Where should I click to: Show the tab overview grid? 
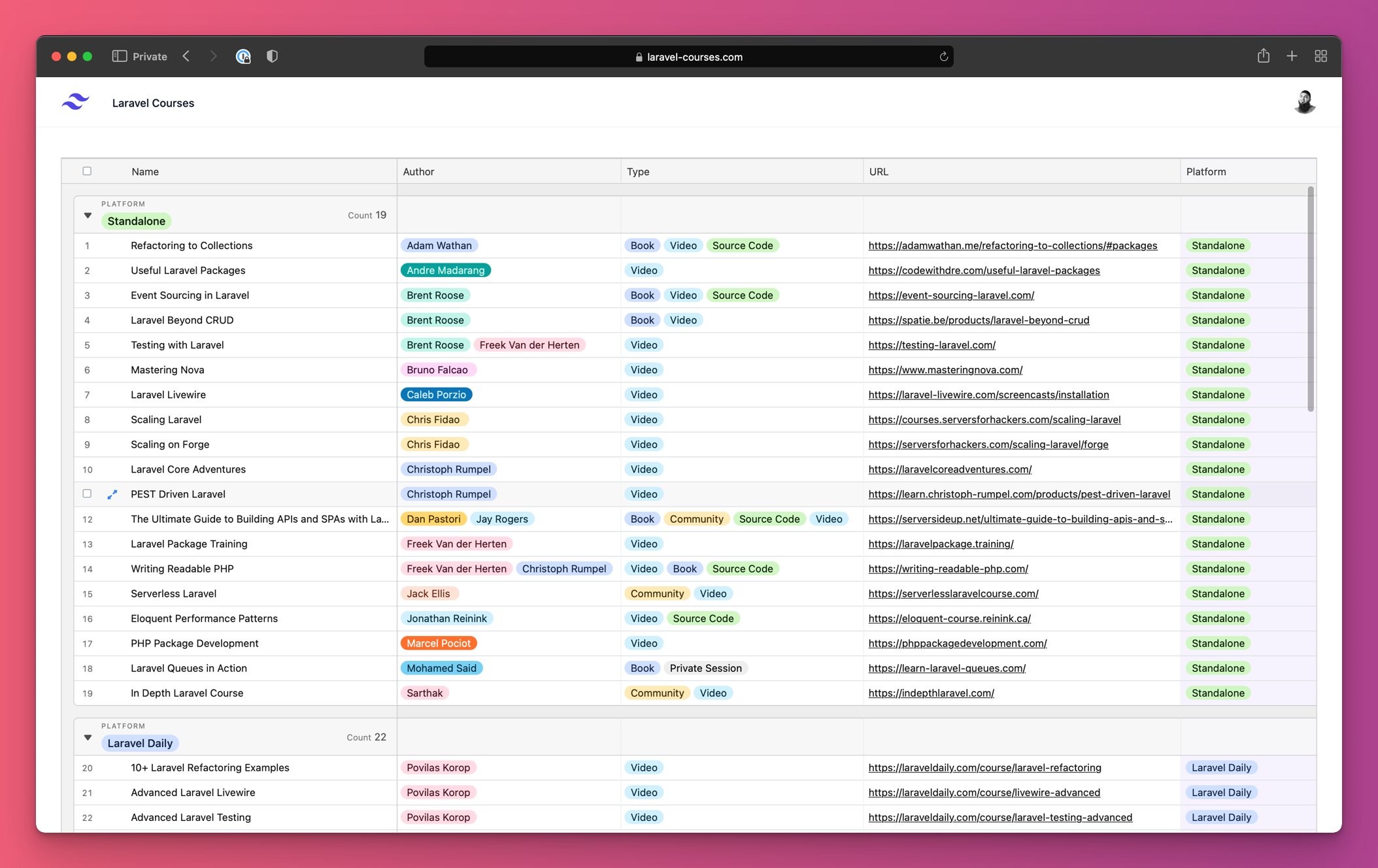tap(1320, 56)
